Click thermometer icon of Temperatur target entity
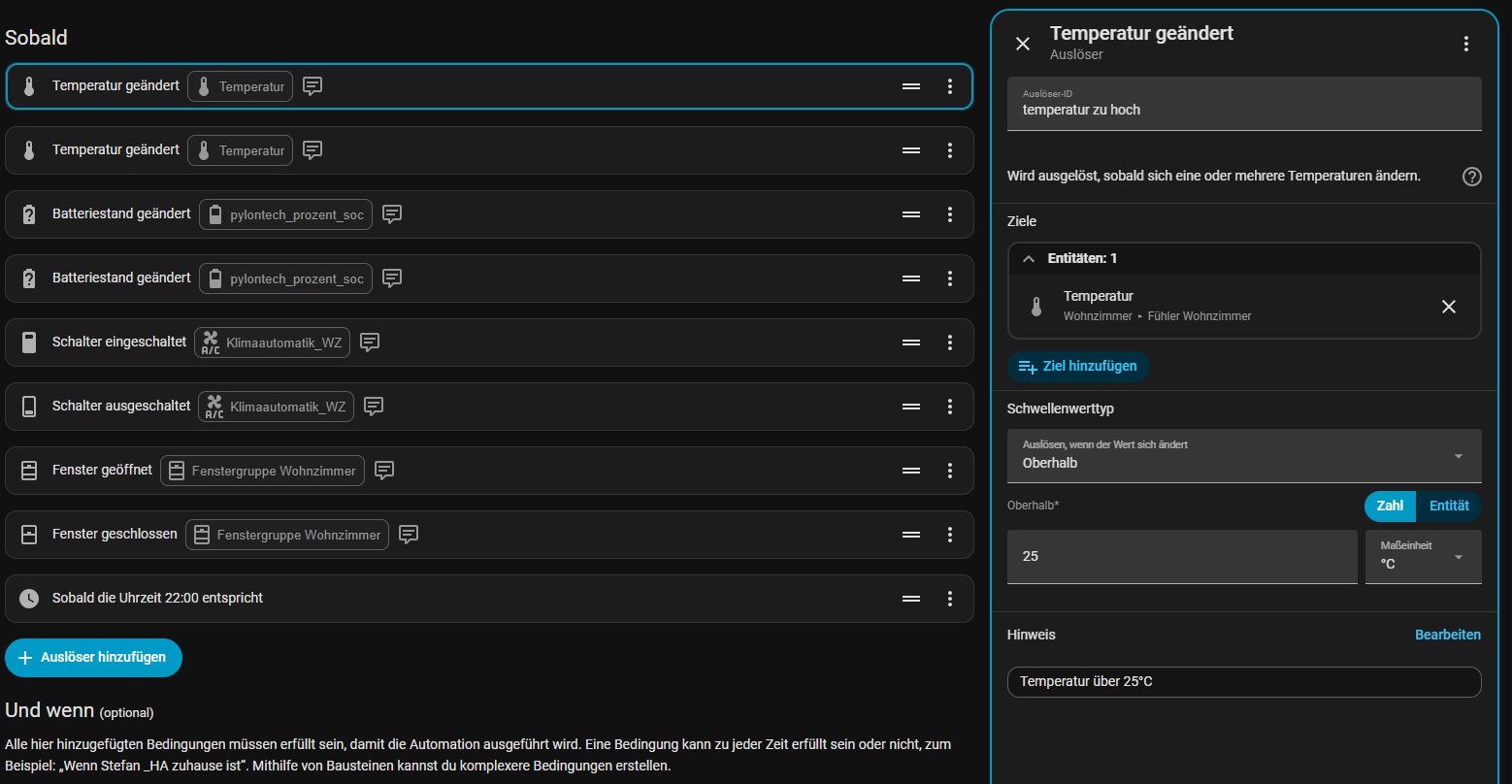This screenshot has height=784, width=1512. [x=1036, y=307]
